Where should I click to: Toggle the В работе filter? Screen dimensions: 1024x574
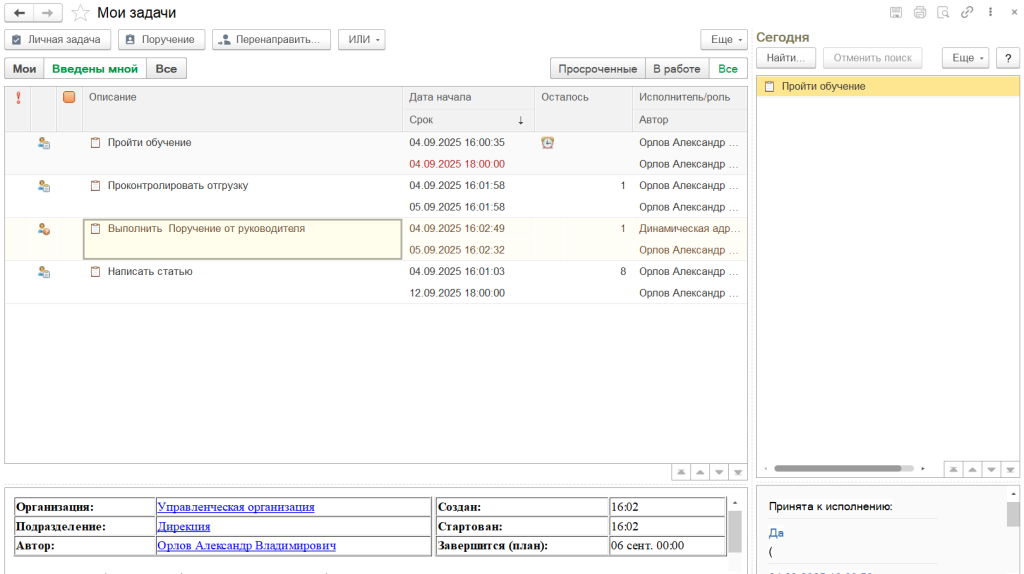(x=676, y=69)
